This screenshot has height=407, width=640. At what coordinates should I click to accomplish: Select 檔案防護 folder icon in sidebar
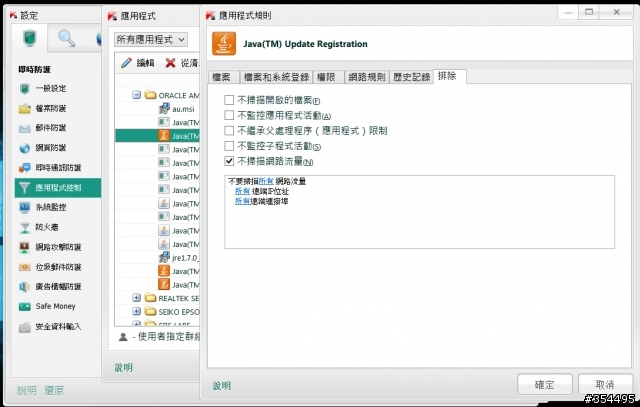coord(24,109)
